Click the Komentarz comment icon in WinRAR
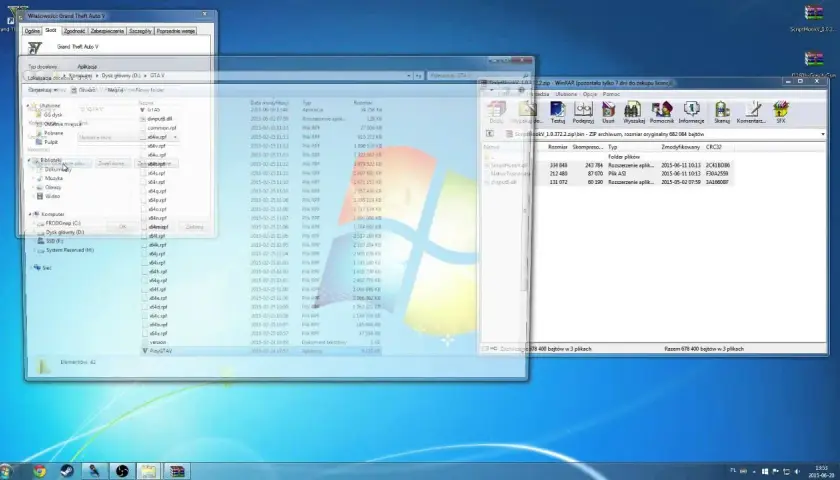Viewport: 840px width, 480px height. click(x=751, y=112)
